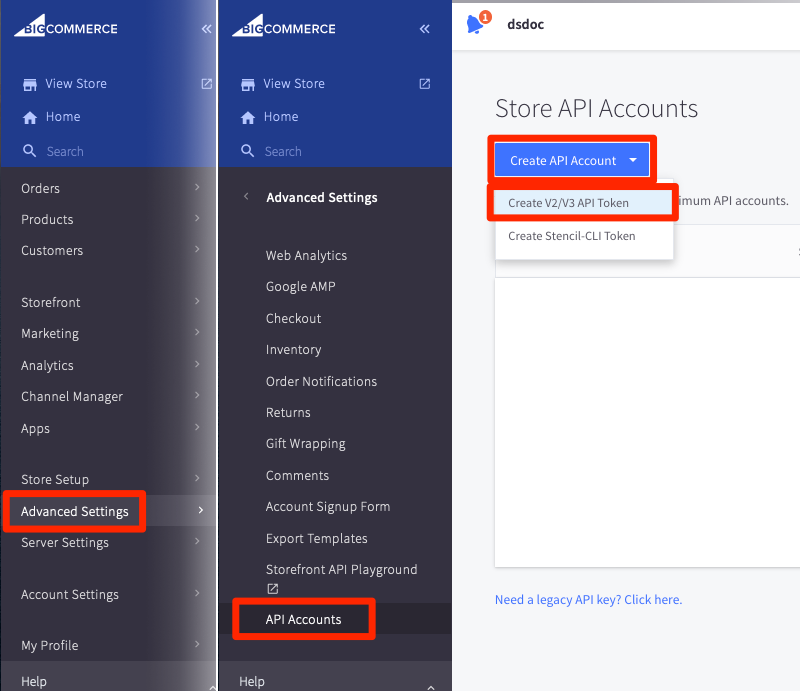Click the external link icon under Storefront API Playground

[273, 589]
